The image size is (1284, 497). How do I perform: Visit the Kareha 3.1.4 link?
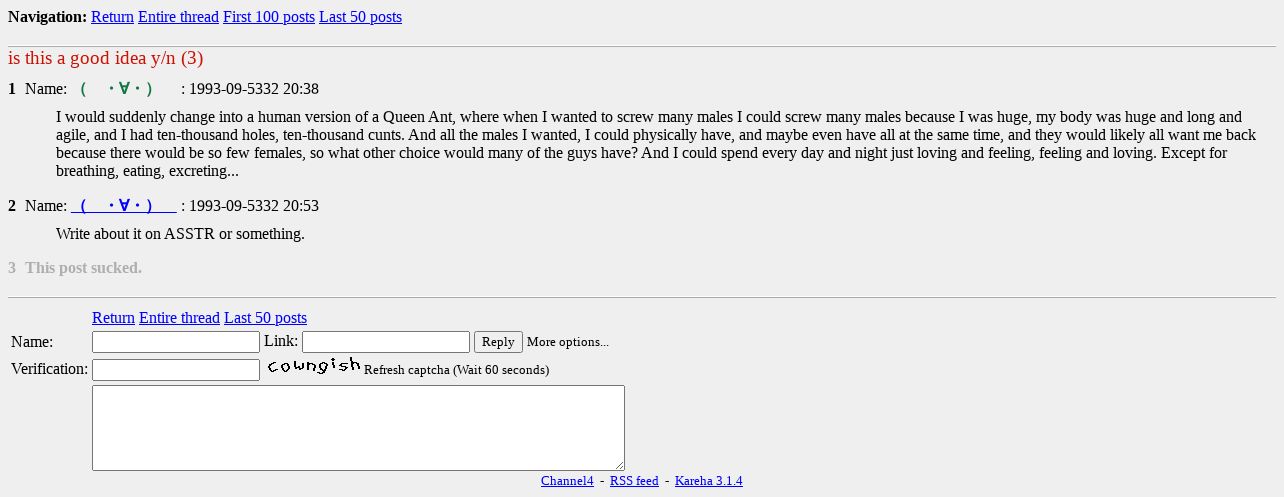tap(708, 481)
